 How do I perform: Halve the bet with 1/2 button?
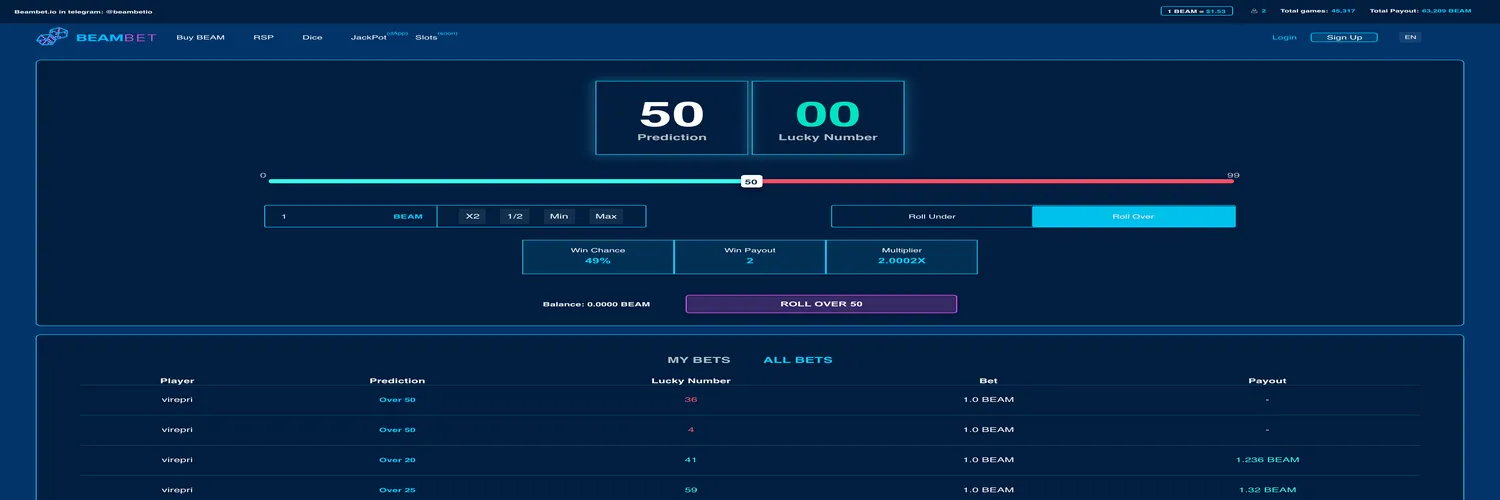click(x=515, y=216)
